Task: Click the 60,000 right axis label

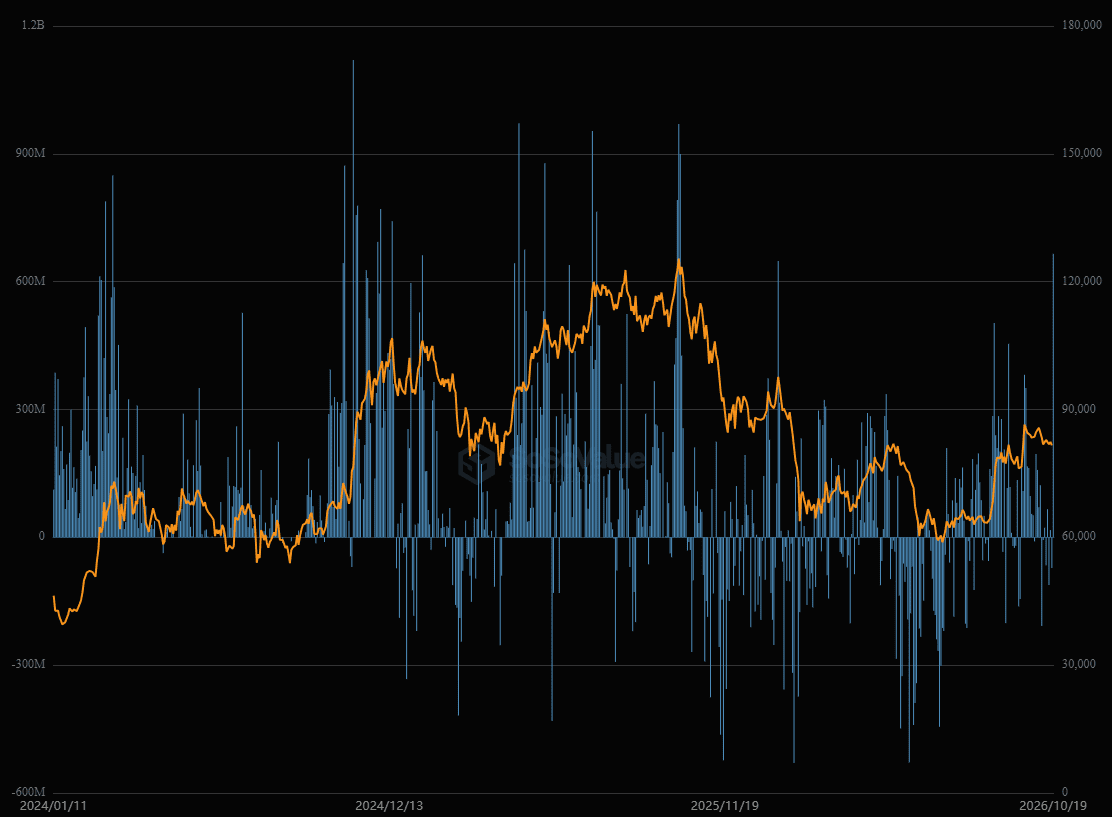Action: [x=1079, y=537]
